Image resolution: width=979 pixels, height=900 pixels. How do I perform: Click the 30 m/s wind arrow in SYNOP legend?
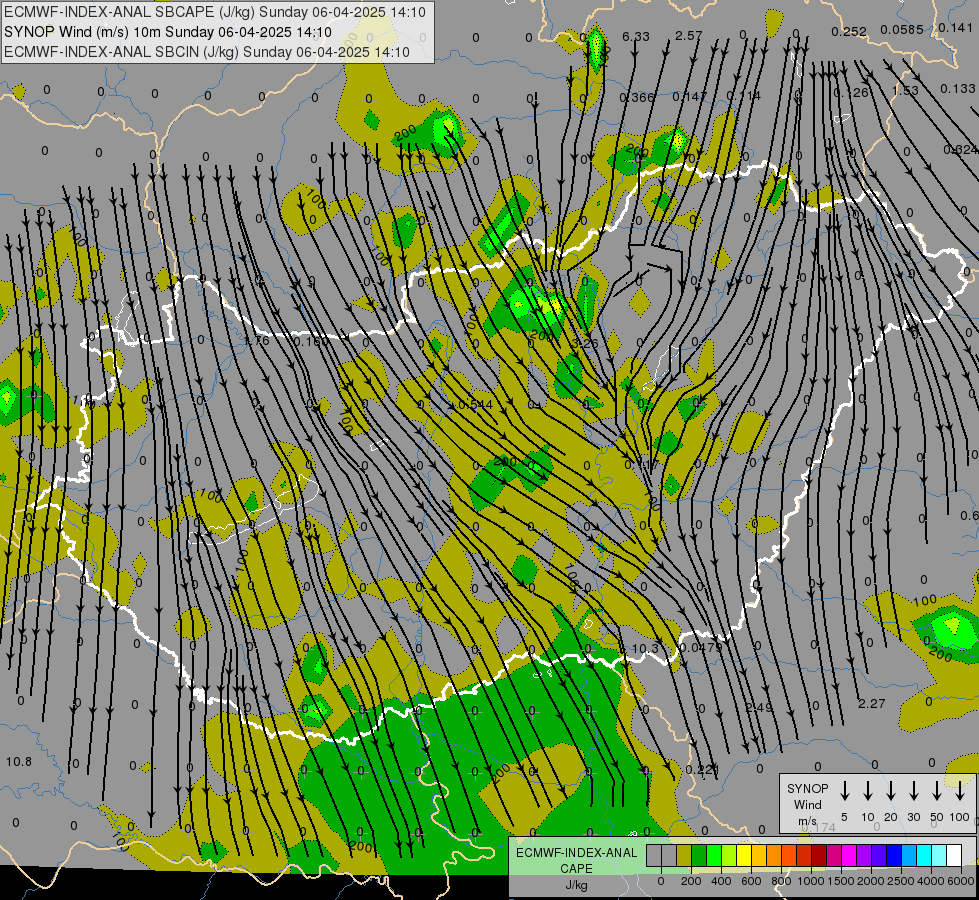(913, 791)
